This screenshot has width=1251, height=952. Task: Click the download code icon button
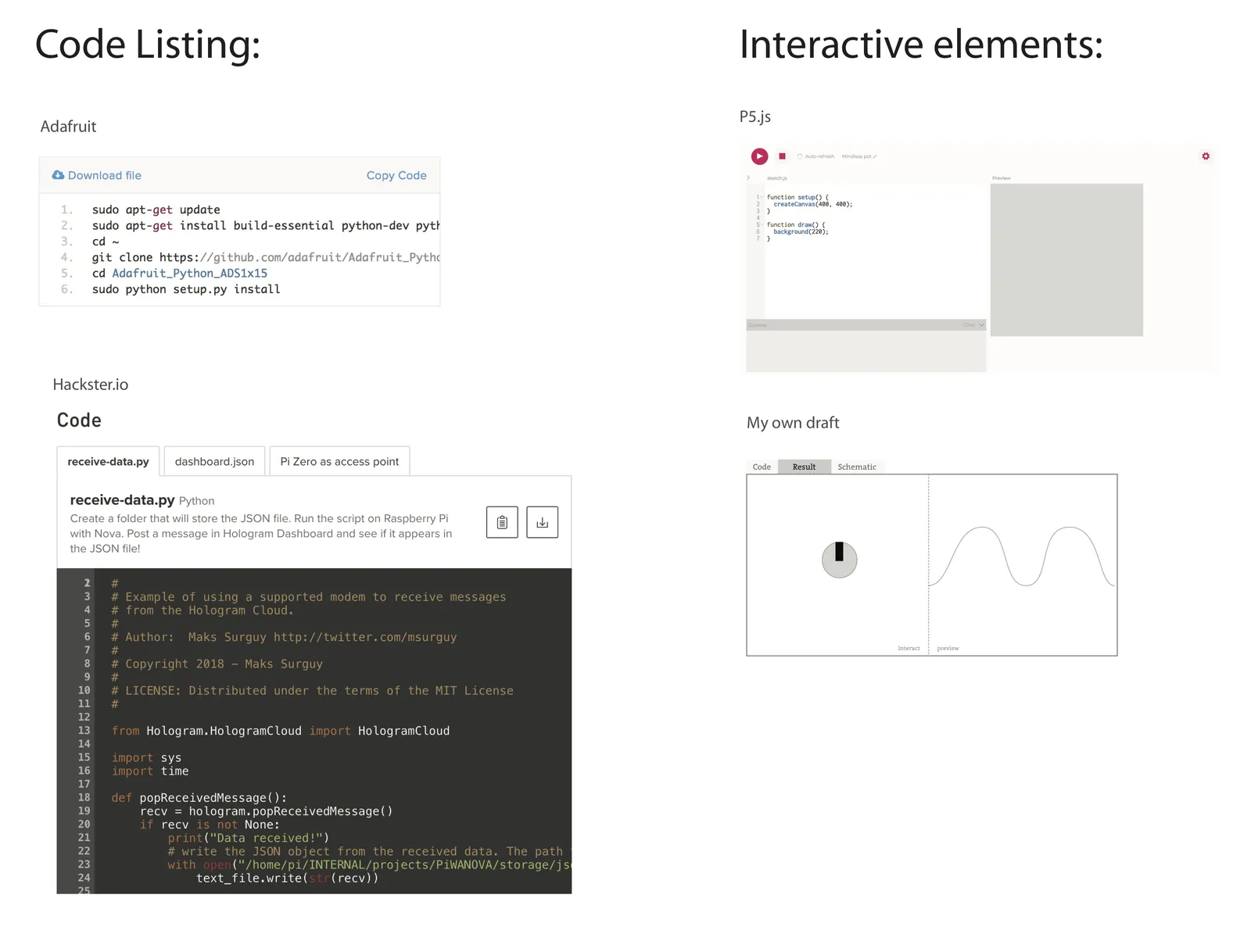coord(542,522)
